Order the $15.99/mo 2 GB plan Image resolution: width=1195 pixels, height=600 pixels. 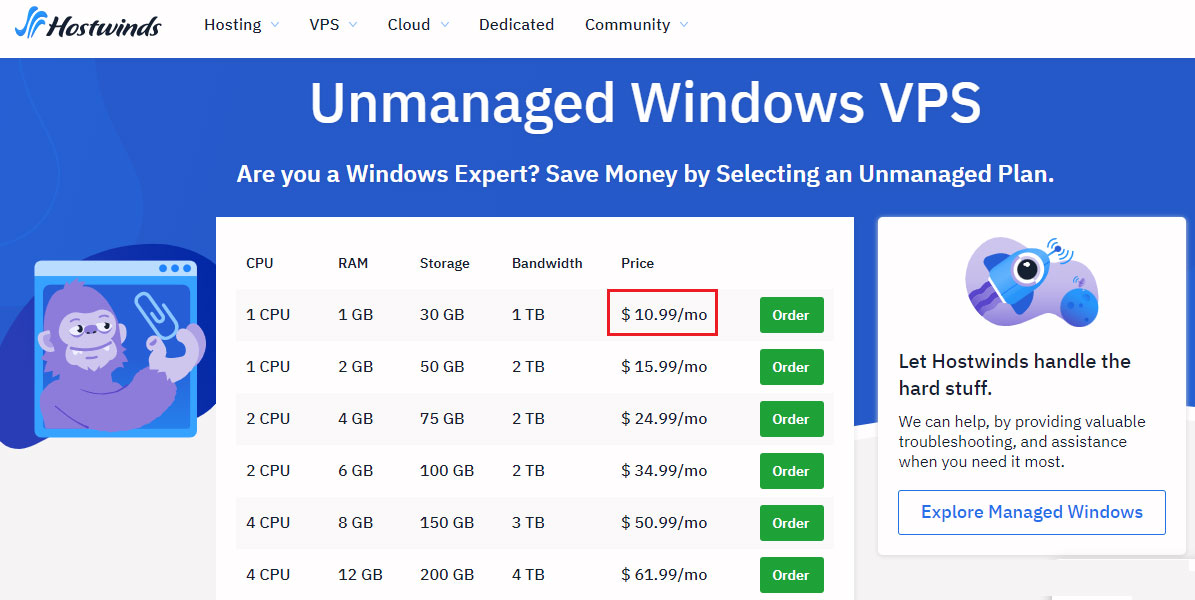coord(791,367)
